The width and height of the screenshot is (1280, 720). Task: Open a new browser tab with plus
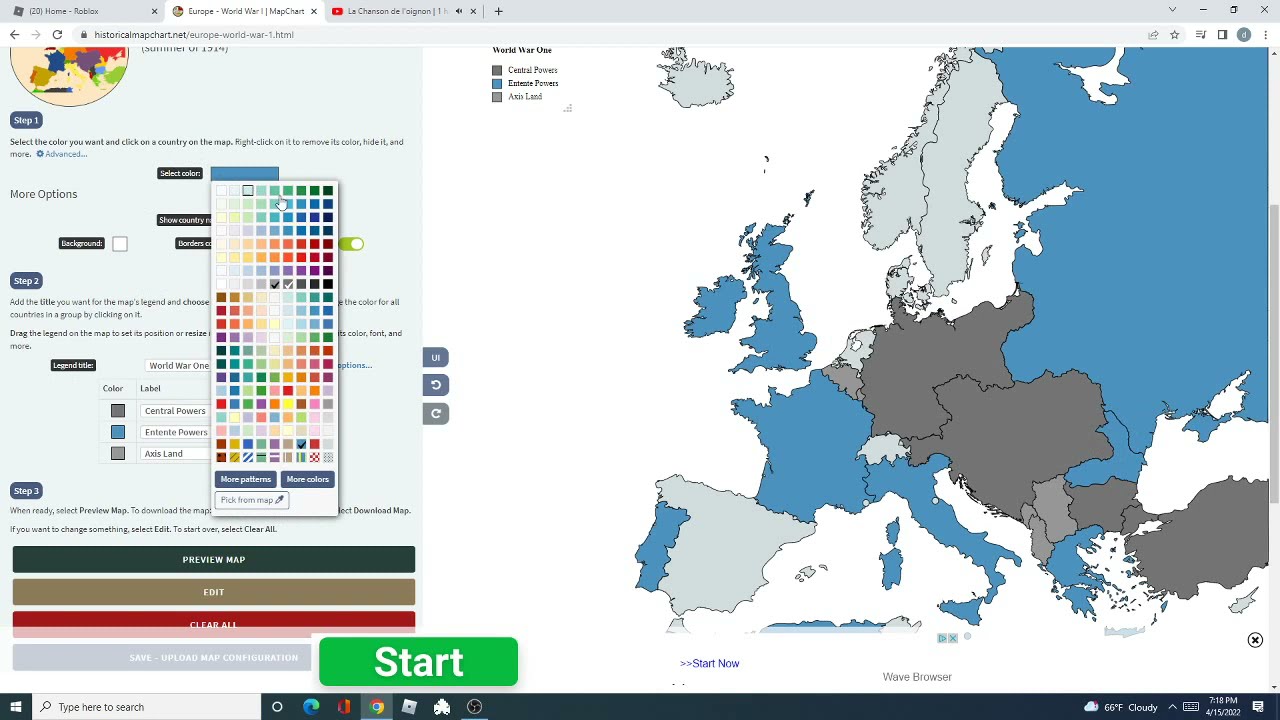click(498, 11)
